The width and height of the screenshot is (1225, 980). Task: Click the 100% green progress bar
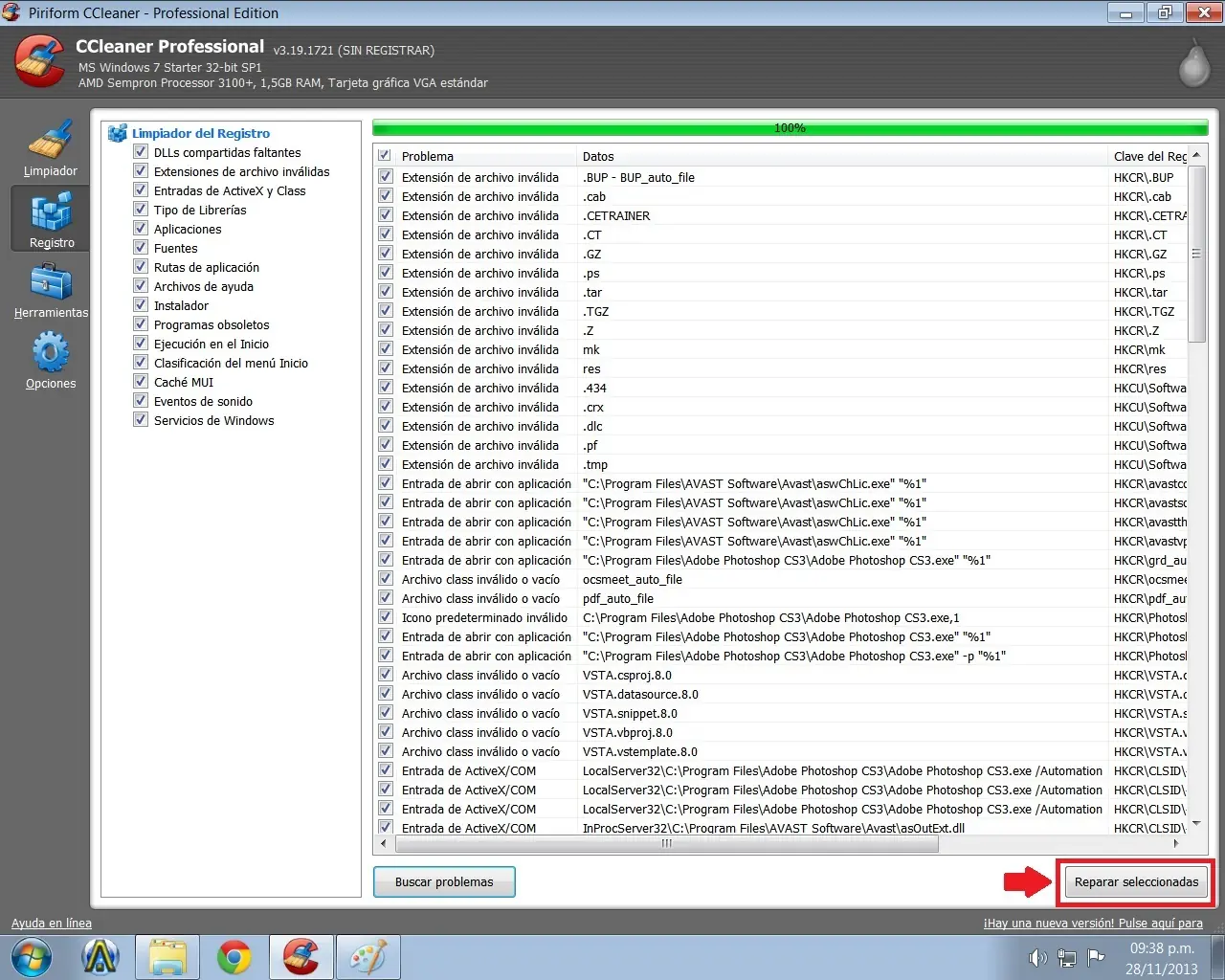(x=790, y=128)
